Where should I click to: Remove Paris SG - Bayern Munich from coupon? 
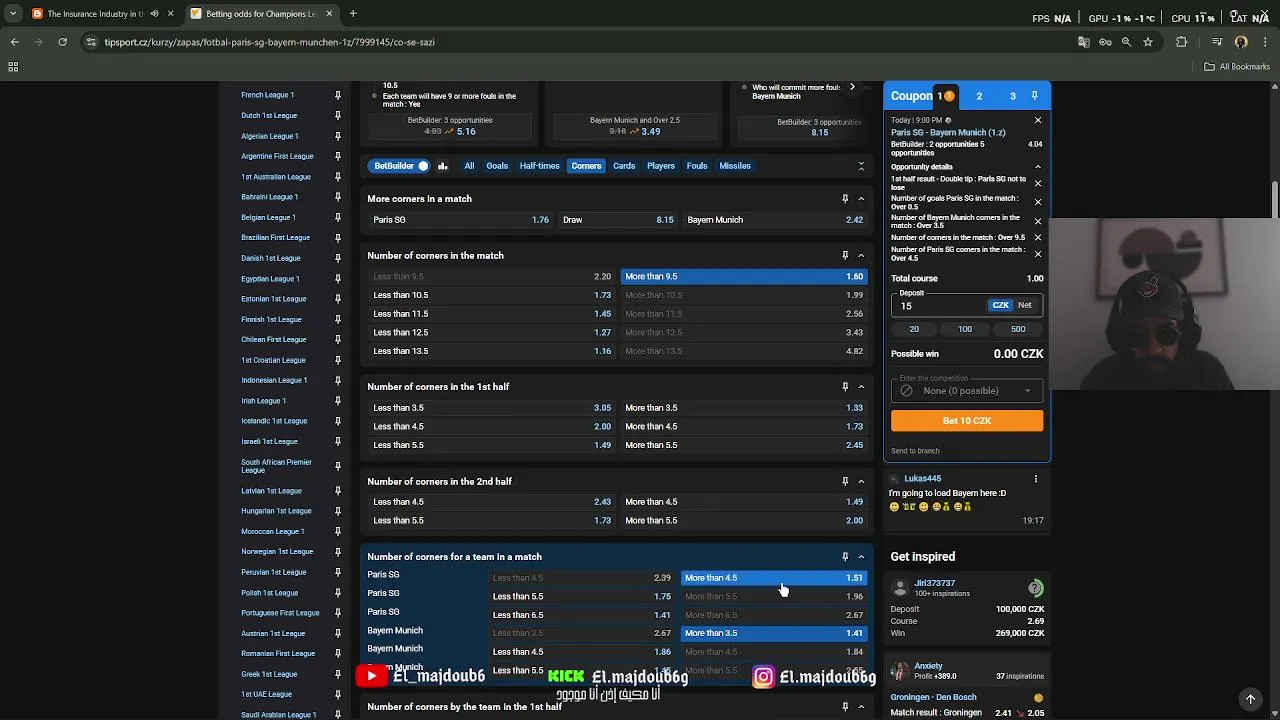(x=1037, y=120)
